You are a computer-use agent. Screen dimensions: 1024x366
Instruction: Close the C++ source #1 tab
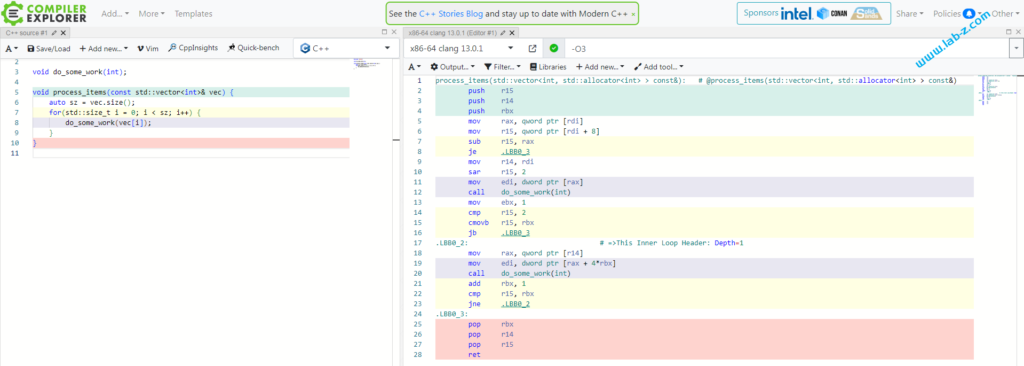pyautogui.click(x=63, y=32)
